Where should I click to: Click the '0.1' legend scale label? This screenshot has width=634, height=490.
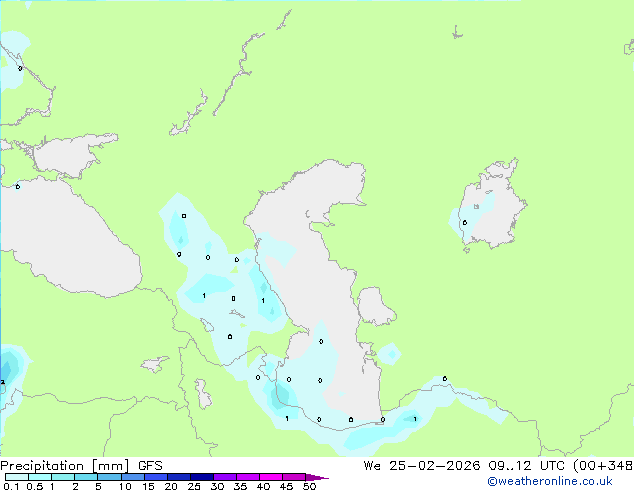11,486
